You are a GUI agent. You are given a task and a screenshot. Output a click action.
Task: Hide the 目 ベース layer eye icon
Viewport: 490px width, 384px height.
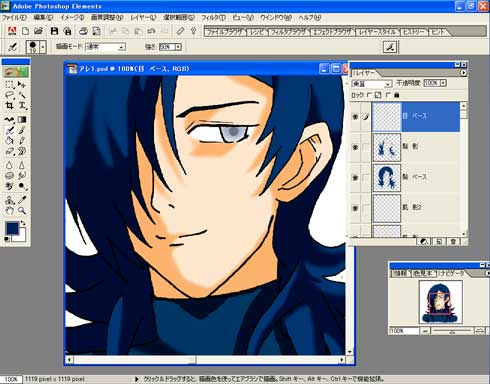tap(355, 117)
